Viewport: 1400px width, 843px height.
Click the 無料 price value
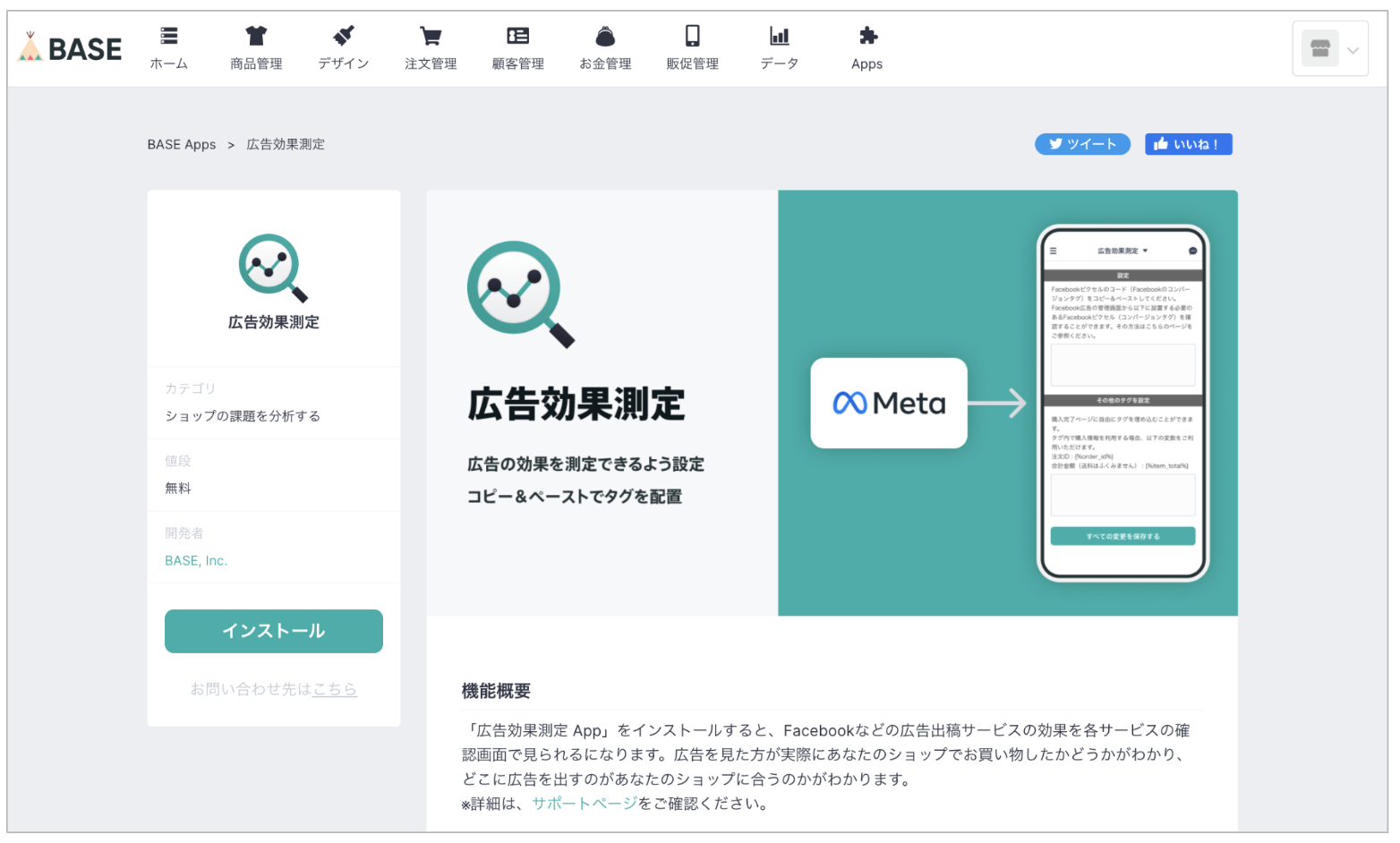[x=178, y=488]
